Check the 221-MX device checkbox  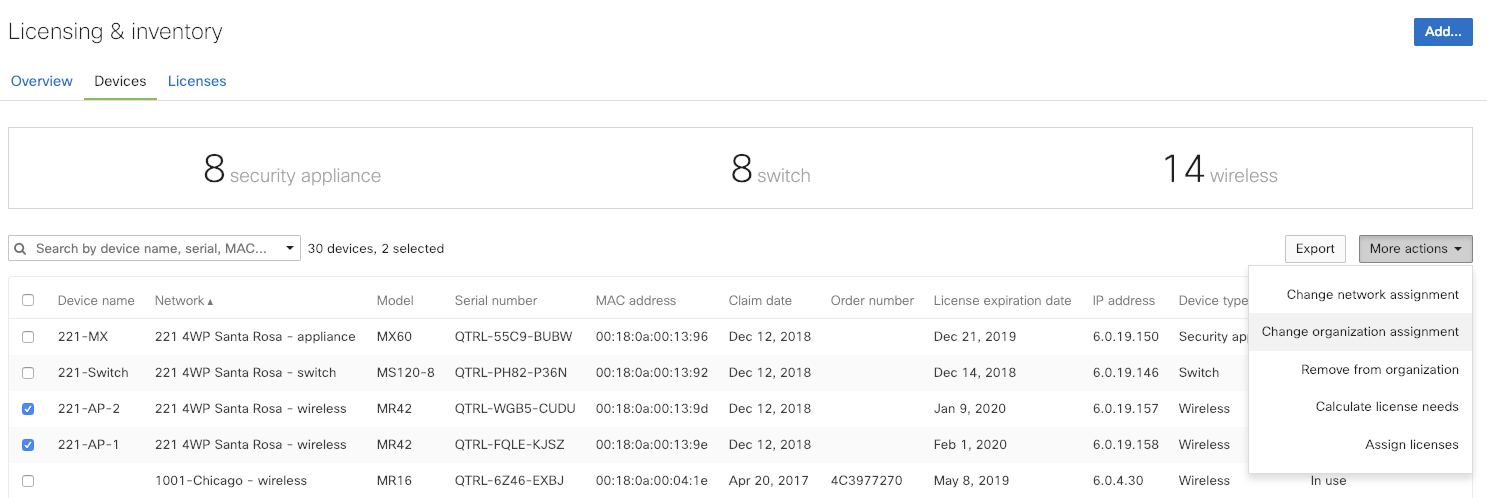(x=28, y=337)
